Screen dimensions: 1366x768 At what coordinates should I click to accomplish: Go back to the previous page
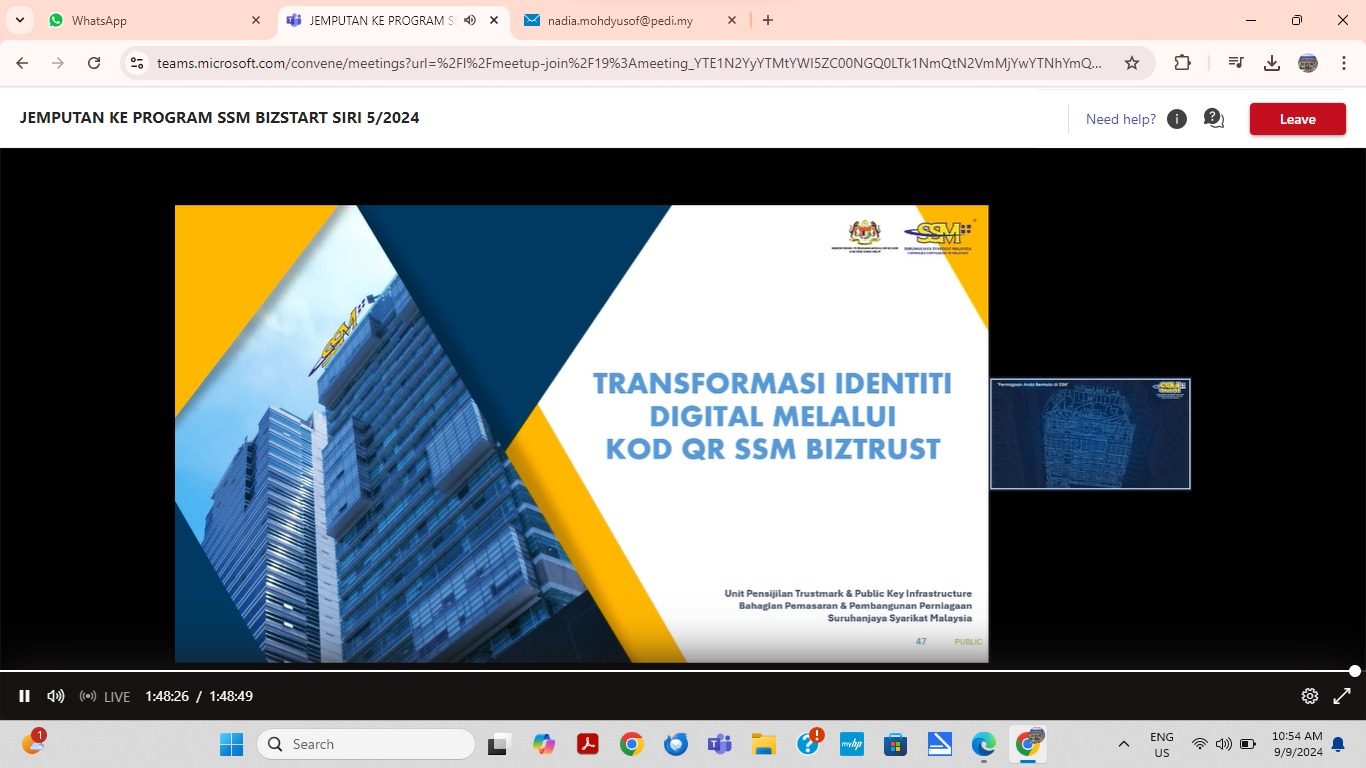tap(22, 63)
